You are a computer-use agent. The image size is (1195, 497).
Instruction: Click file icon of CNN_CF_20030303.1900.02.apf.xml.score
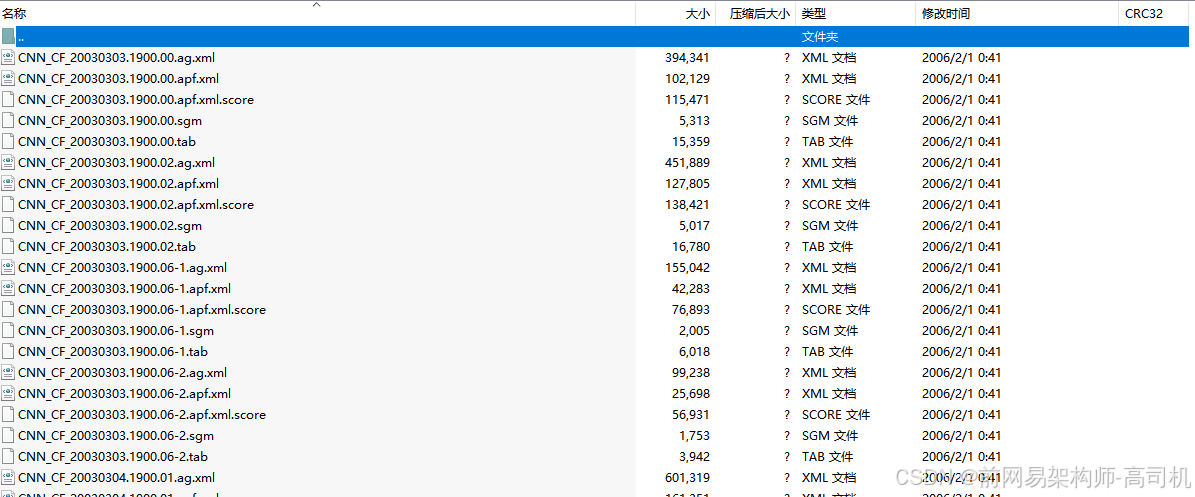point(8,205)
